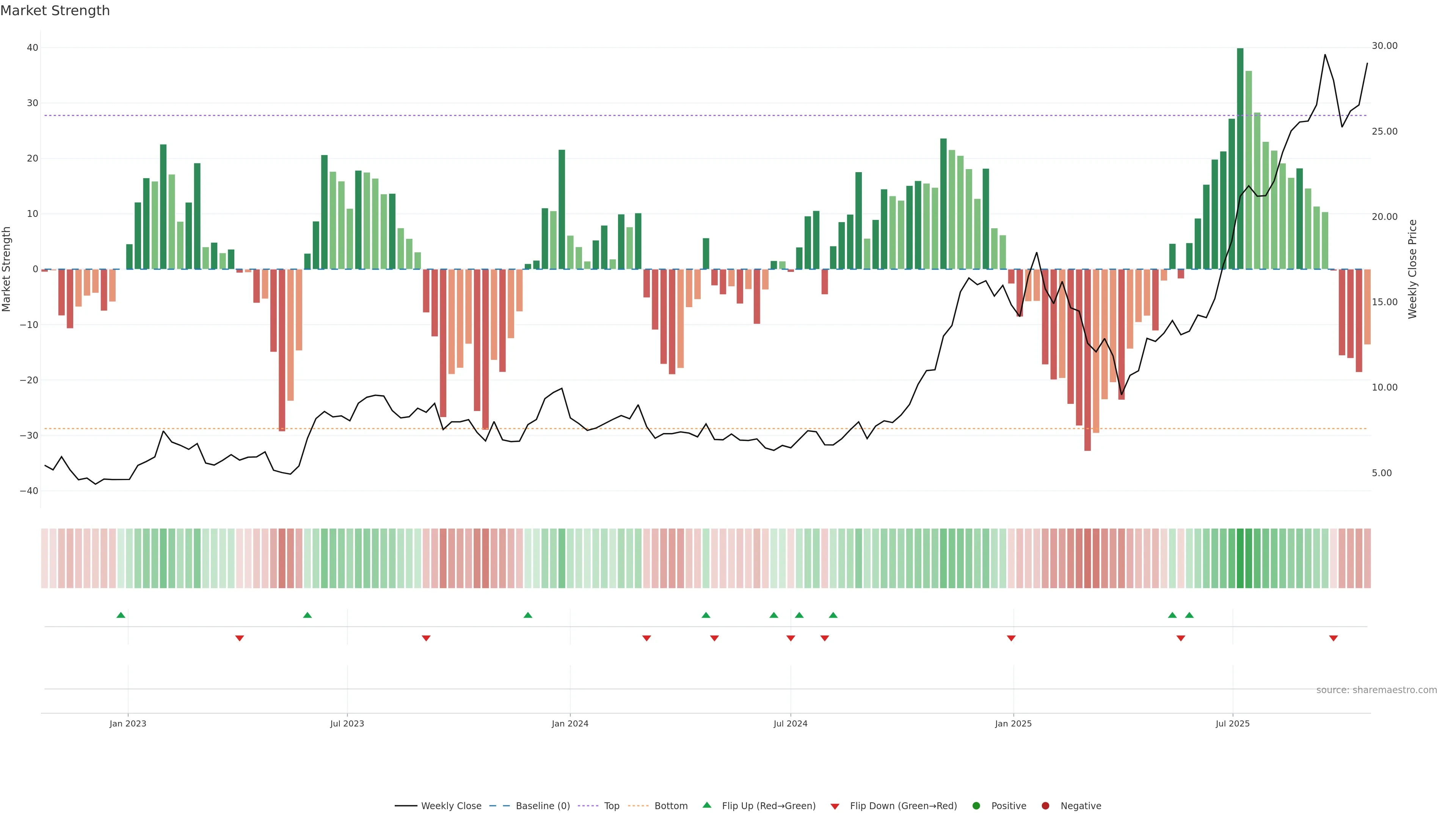Click first green flip-up marker near Jan 2023

point(121,615)
